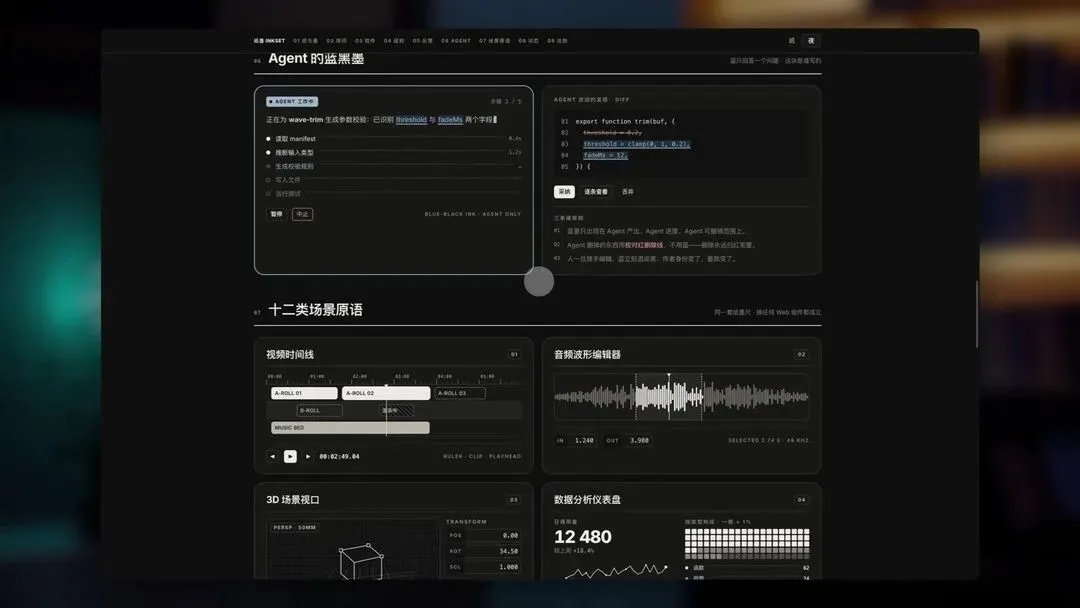Image resolution: width=1080 pixels, height=608 pixels.
Task: Switch theme to paper mode (纸)
Action: 792,41
